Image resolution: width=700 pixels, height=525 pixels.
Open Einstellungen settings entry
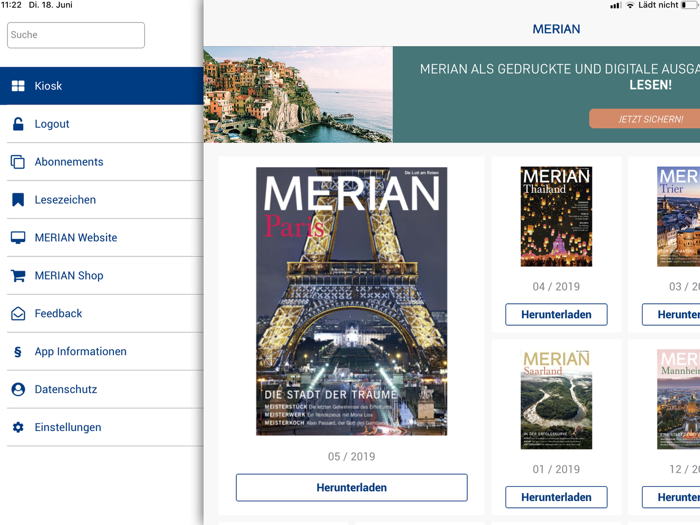102,427
